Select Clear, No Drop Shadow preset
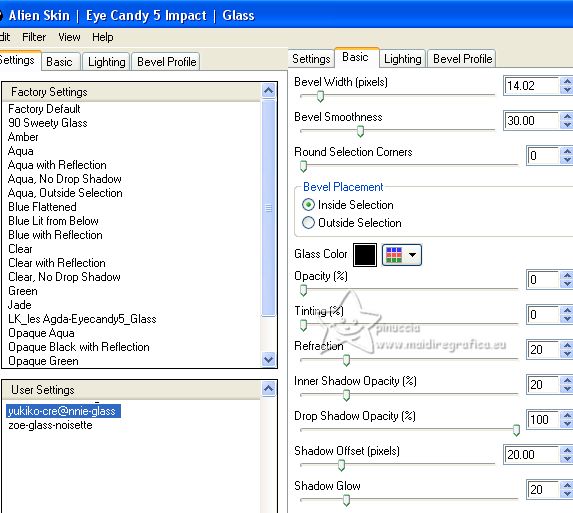This screenshot has width=573, height=513. (x=64, y=277)
